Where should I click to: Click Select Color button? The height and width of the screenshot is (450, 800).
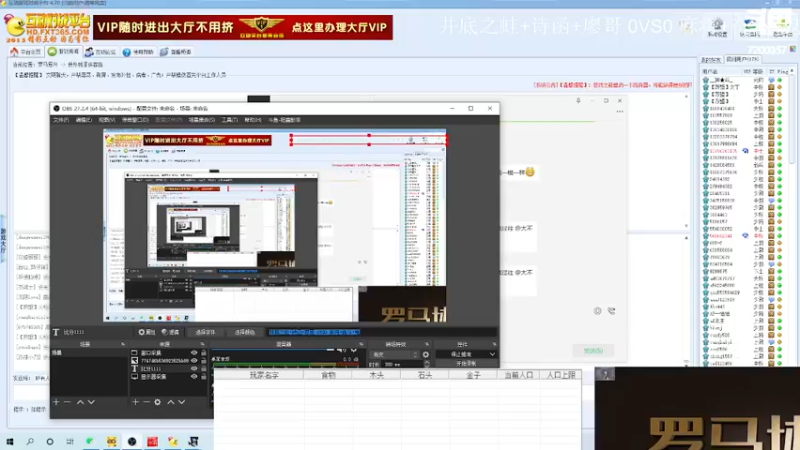point(244,332)
